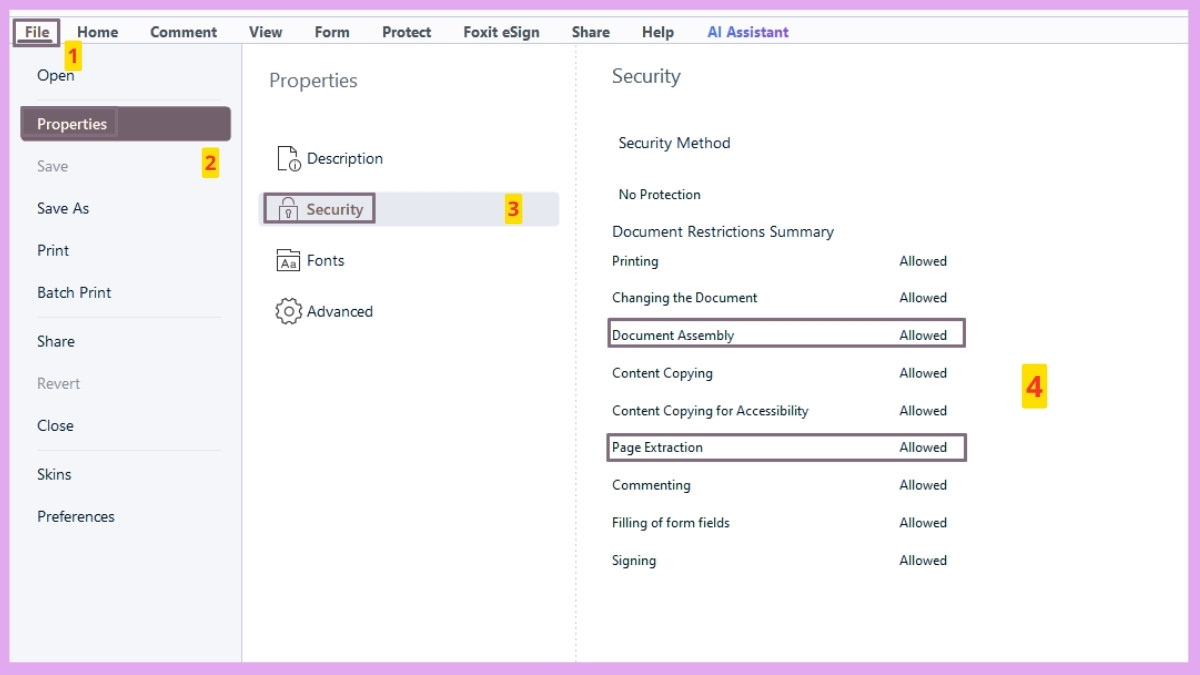Go to the Protect tab
The image size is (1200, 675).
point(406,32)
